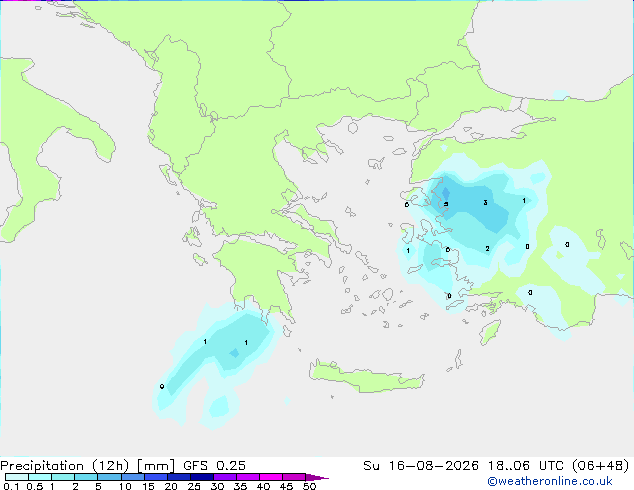Click the 30–35 mm purple legend swatch
The height and width of the screenshot is (490, 634).
(x=224, y=477)
